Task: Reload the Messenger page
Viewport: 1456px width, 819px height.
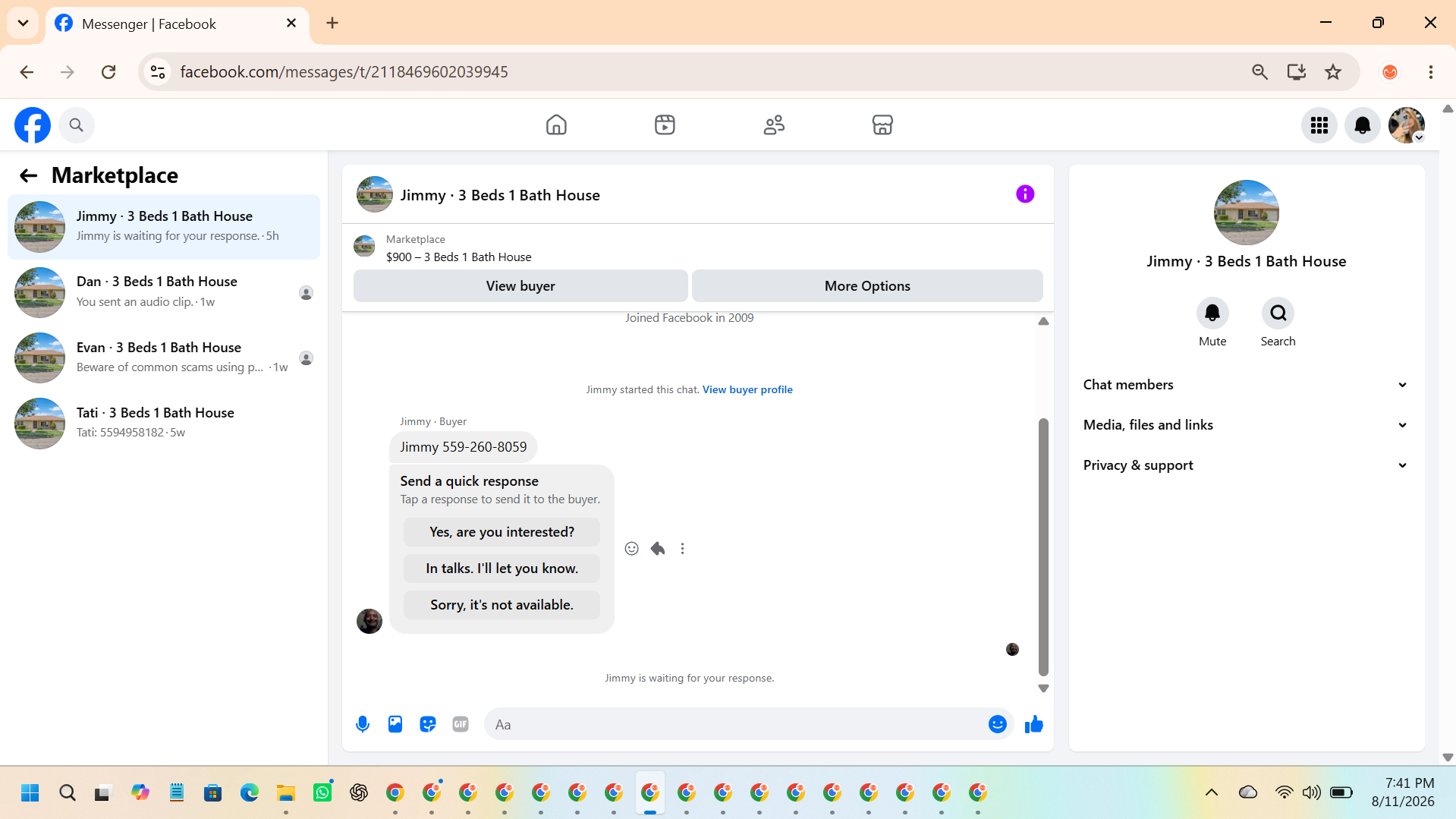Action: point(108,72)
